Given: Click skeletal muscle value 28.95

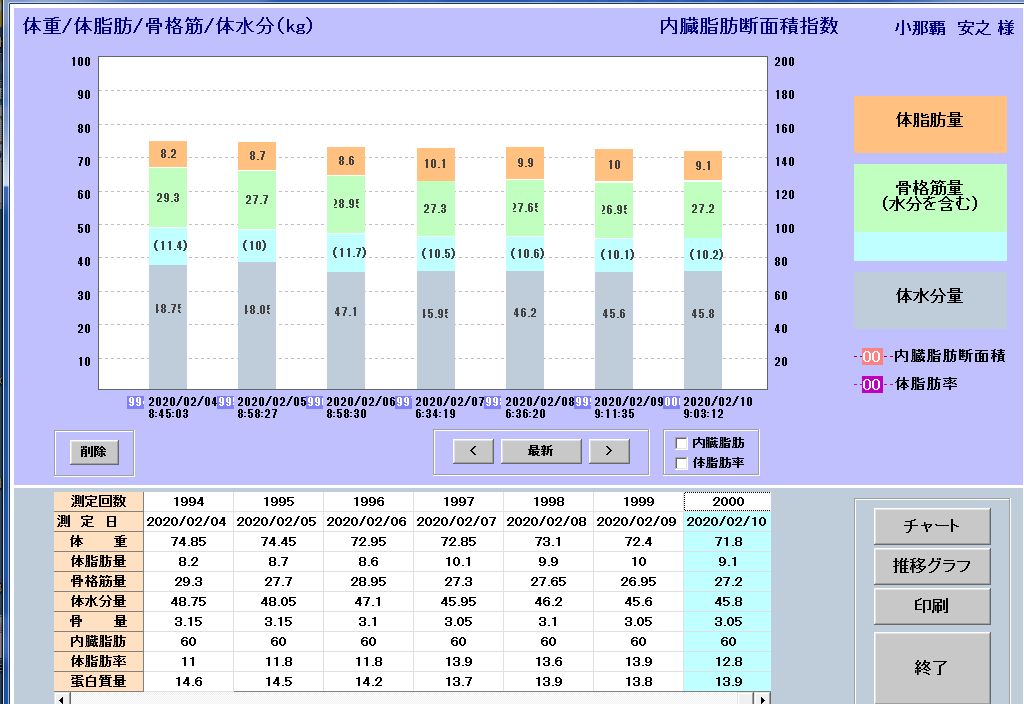Looking at the screenshot, I should (369, 582).
